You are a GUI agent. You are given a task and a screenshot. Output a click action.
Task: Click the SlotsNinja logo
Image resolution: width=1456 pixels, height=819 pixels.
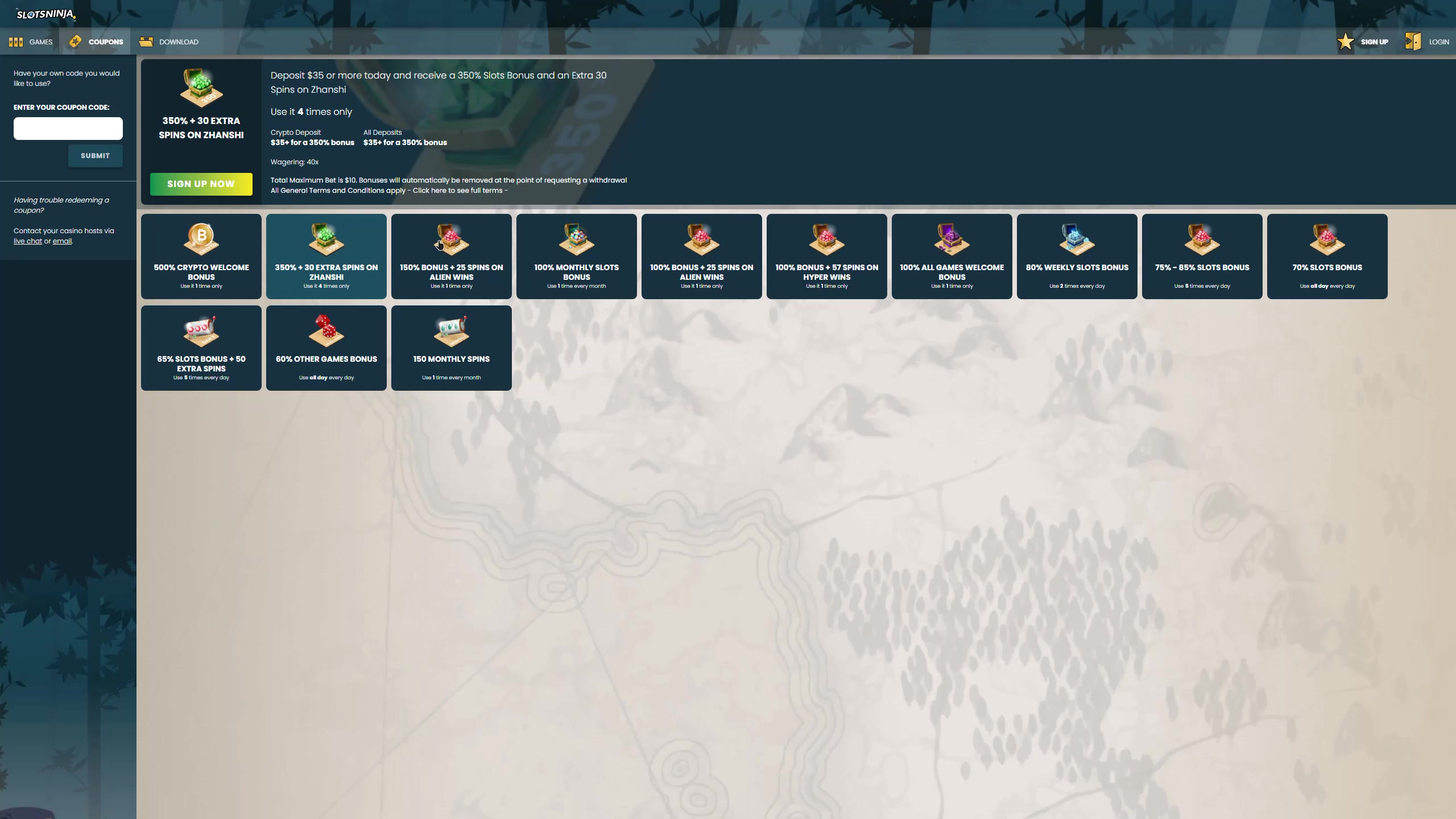tap(45, 14)
